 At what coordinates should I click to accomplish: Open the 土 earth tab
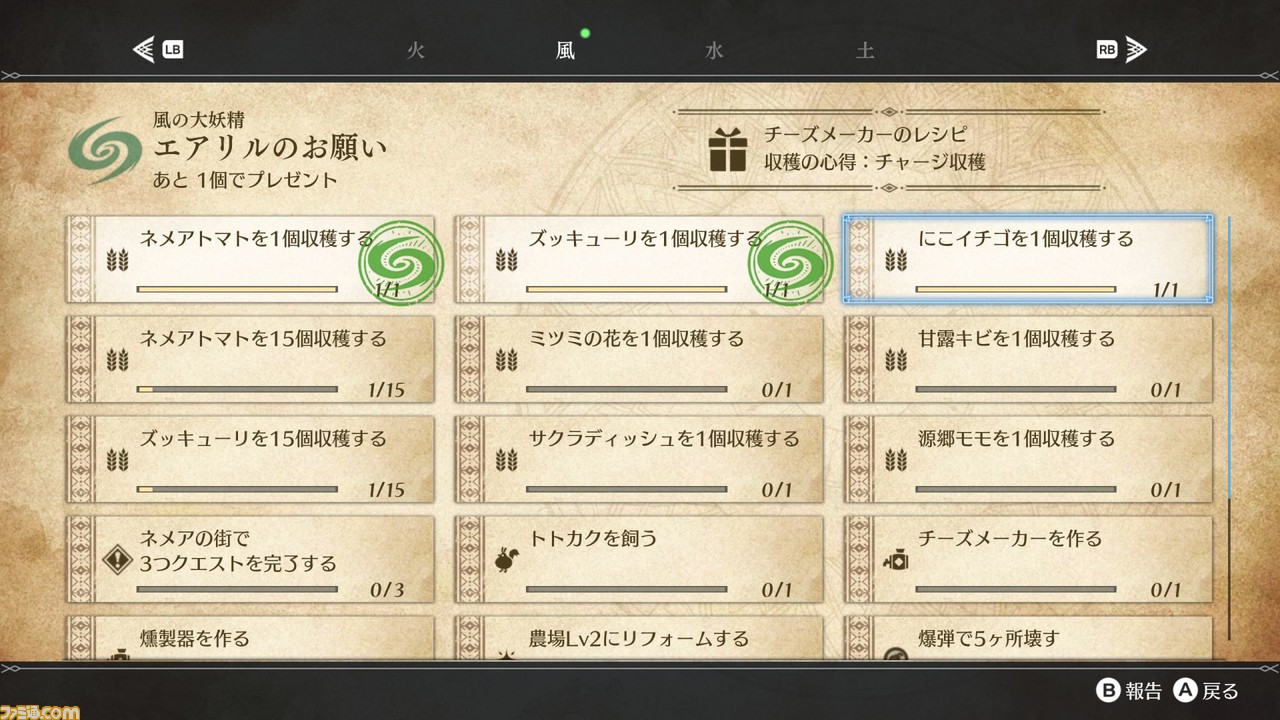[x=865, y=50]
